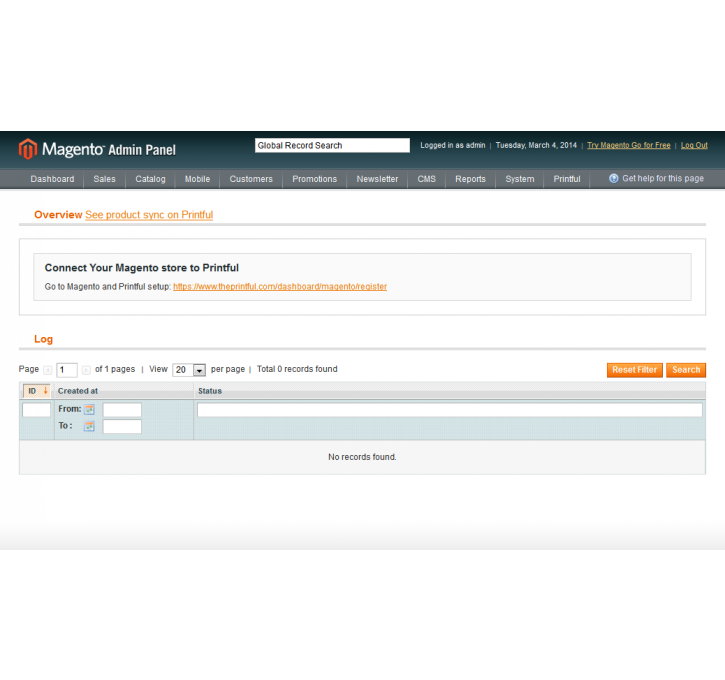This screenshot has height=680, width=725.
Task: Open the Customers menu
Action: 251,179
